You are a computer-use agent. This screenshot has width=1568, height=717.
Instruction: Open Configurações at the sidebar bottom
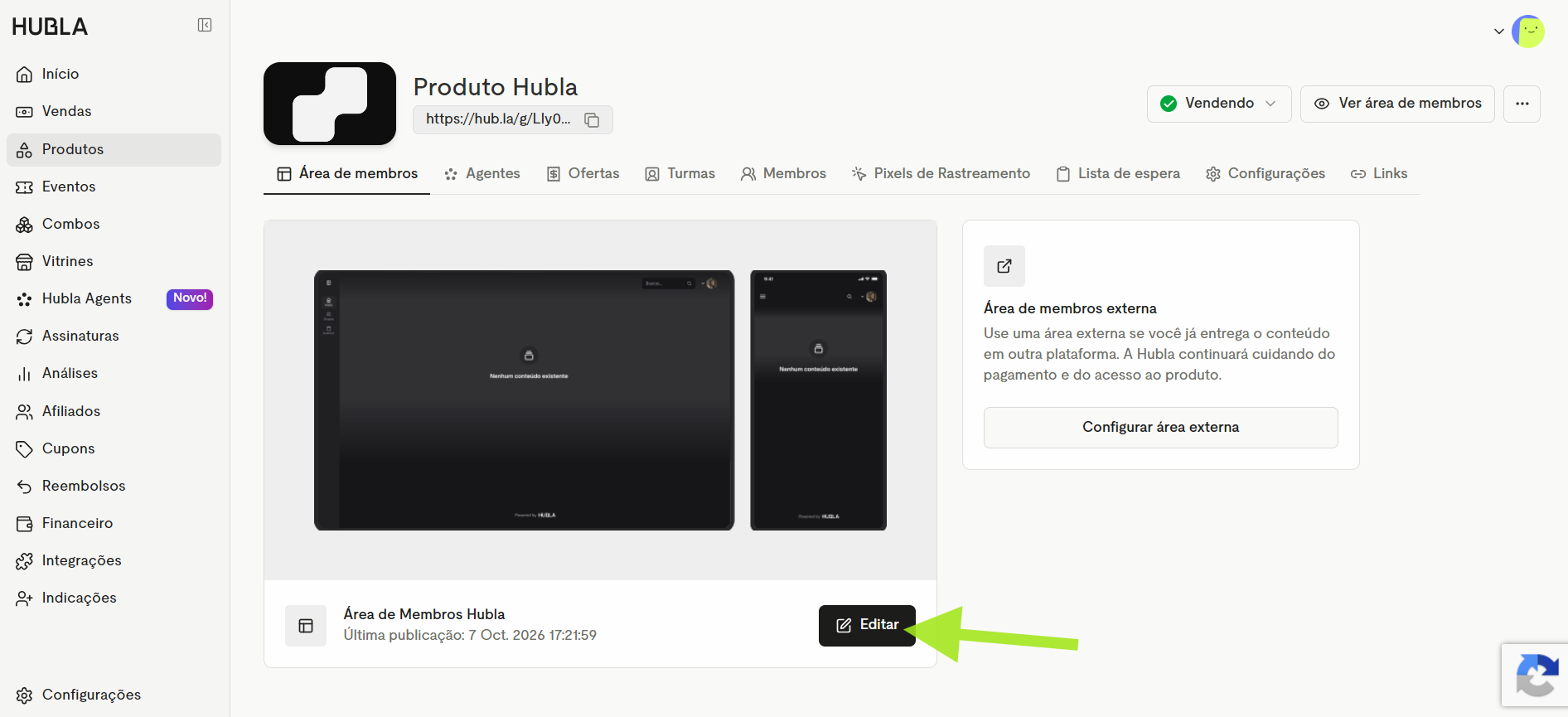114,695
